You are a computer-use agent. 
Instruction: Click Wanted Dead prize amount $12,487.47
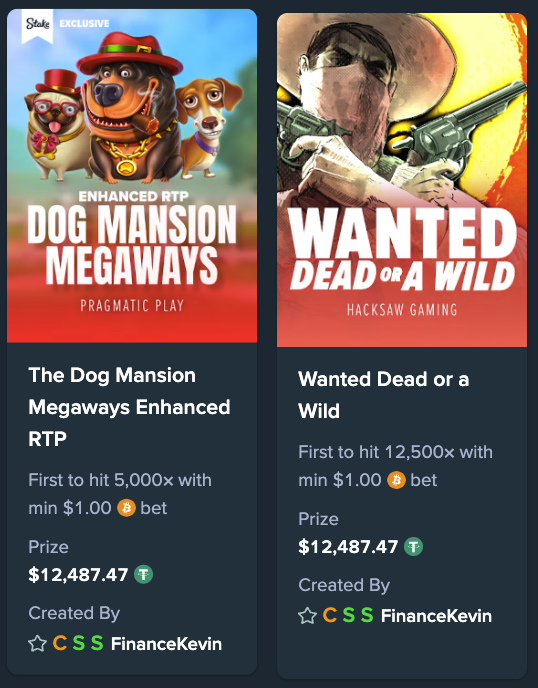(x=348, y=547)
